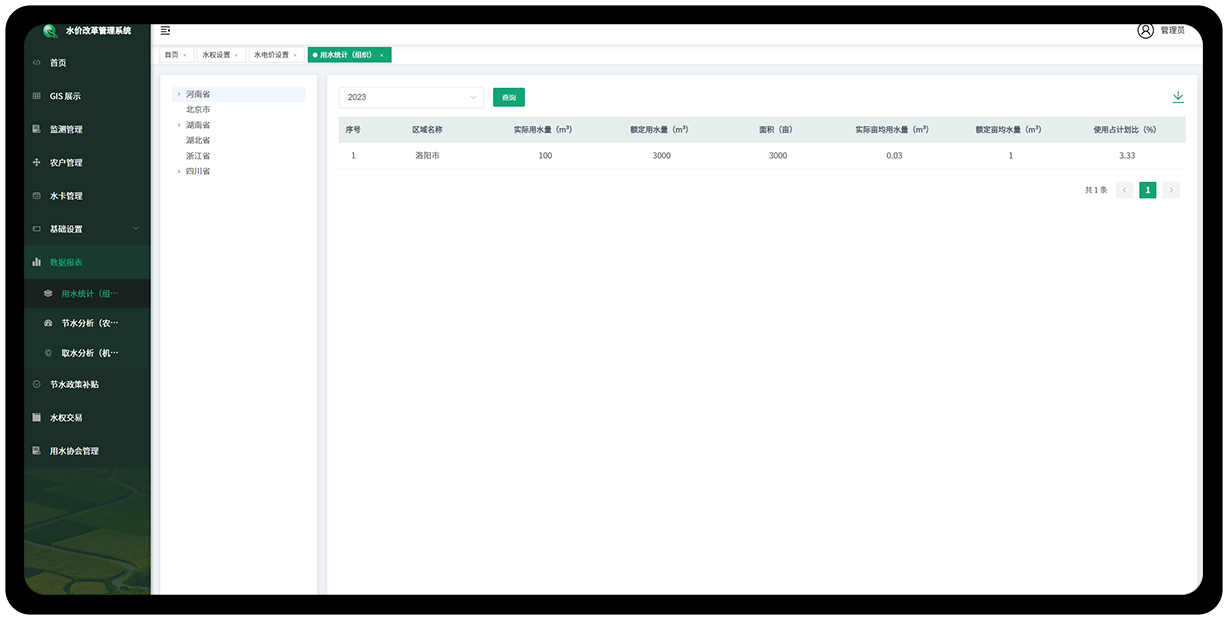Click the 水卡管理 card icon
Screen dimensions: 1228x620
pos(37,196)
